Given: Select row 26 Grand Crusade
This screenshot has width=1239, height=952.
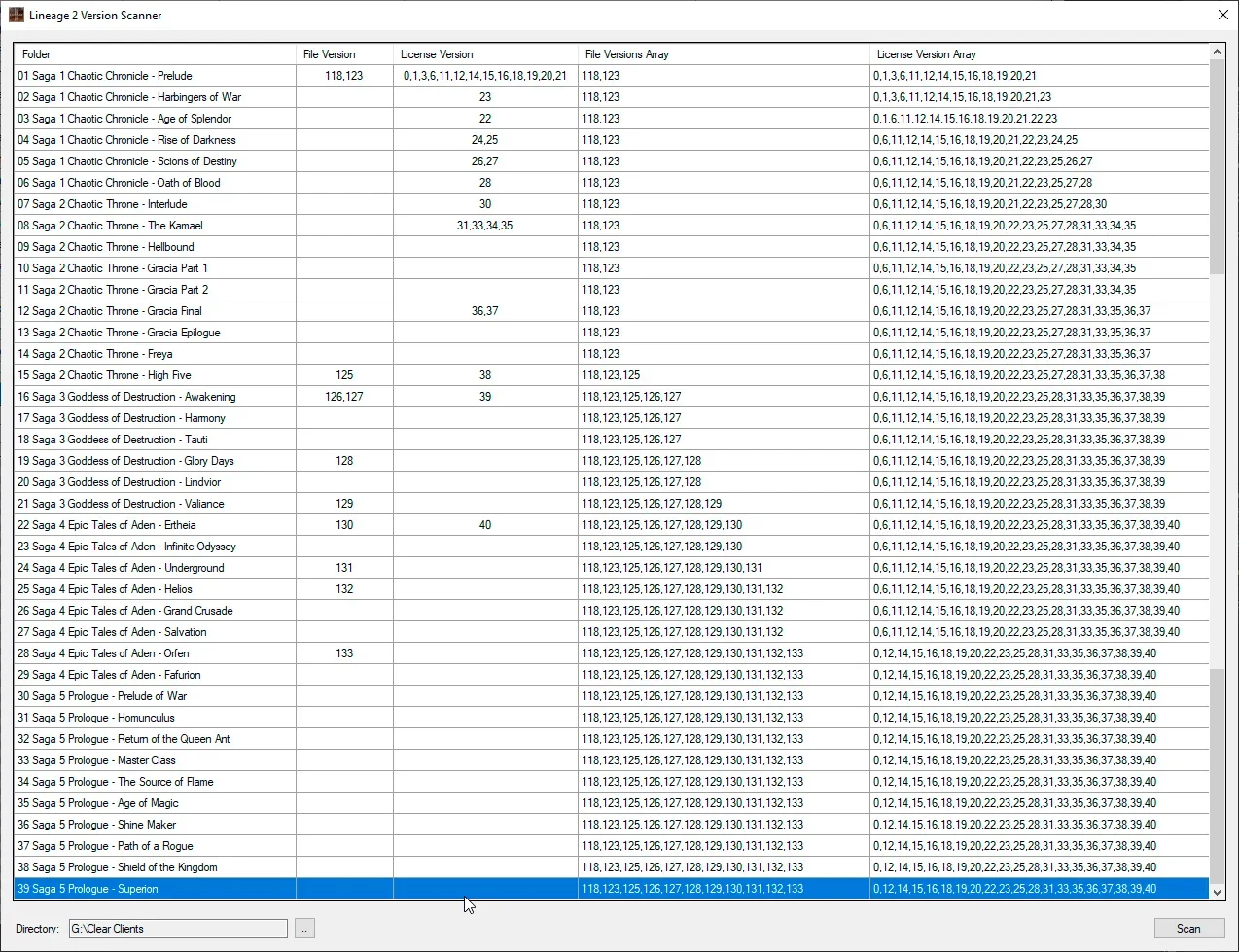Looking at the screenshot, I should coord(611,611).
